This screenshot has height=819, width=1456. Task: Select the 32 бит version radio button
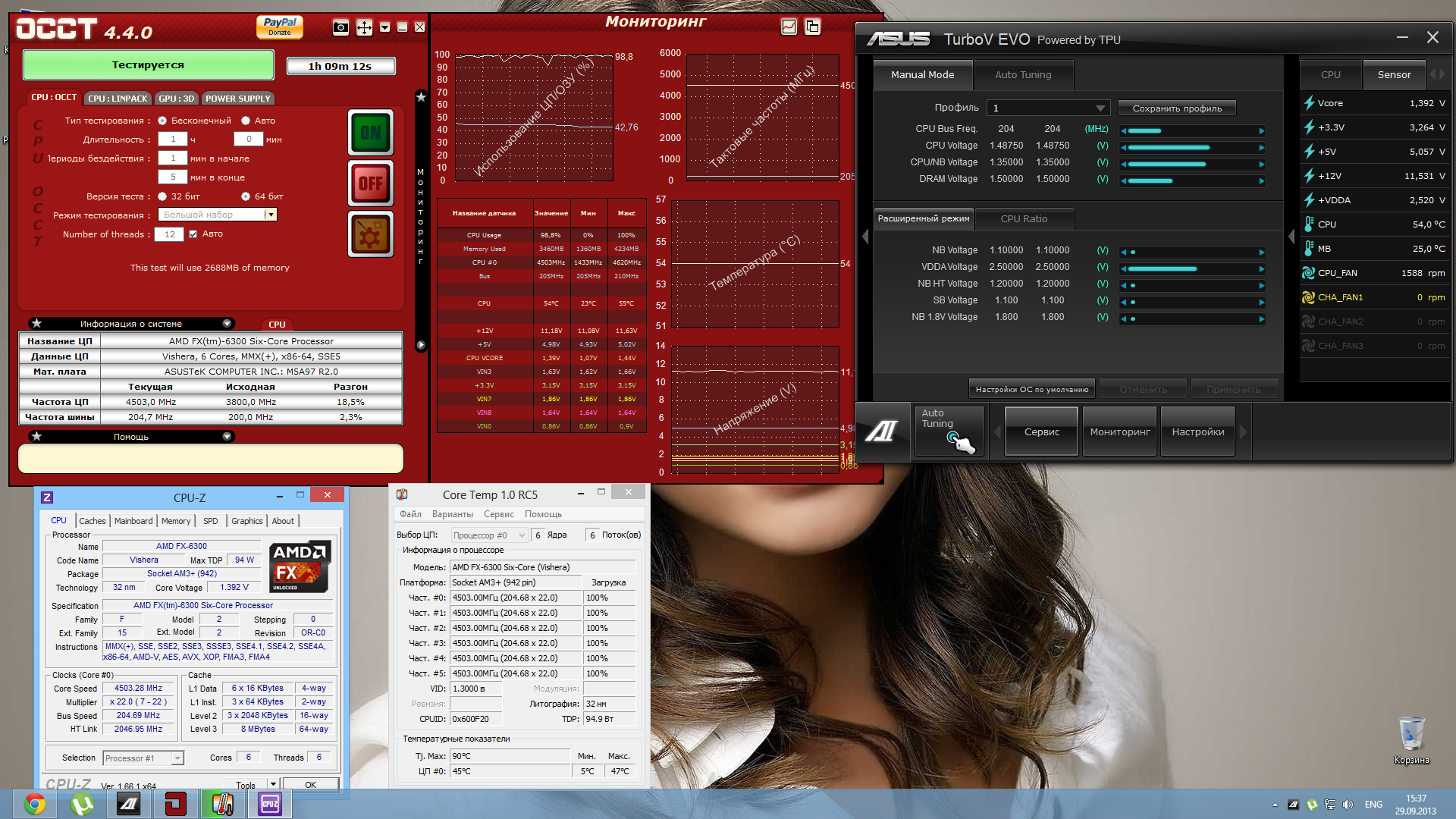pos(162,196)
